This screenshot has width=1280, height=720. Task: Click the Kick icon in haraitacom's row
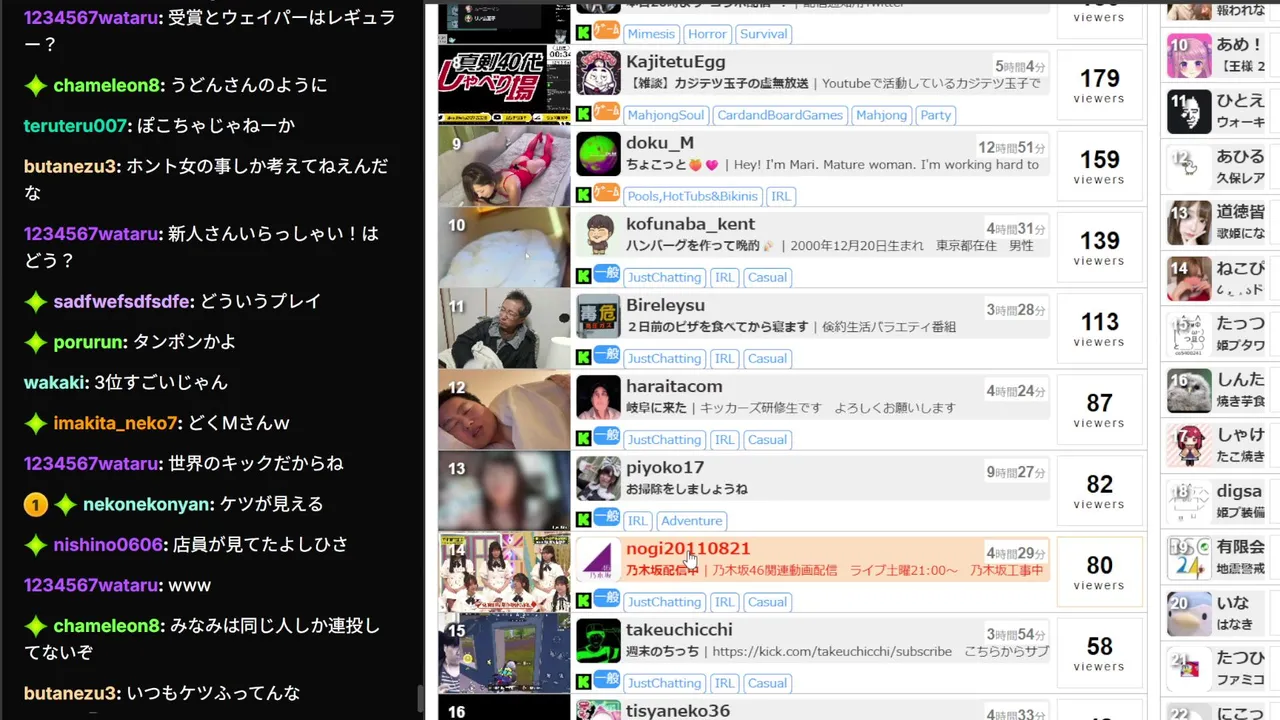(x=583, y=438)
